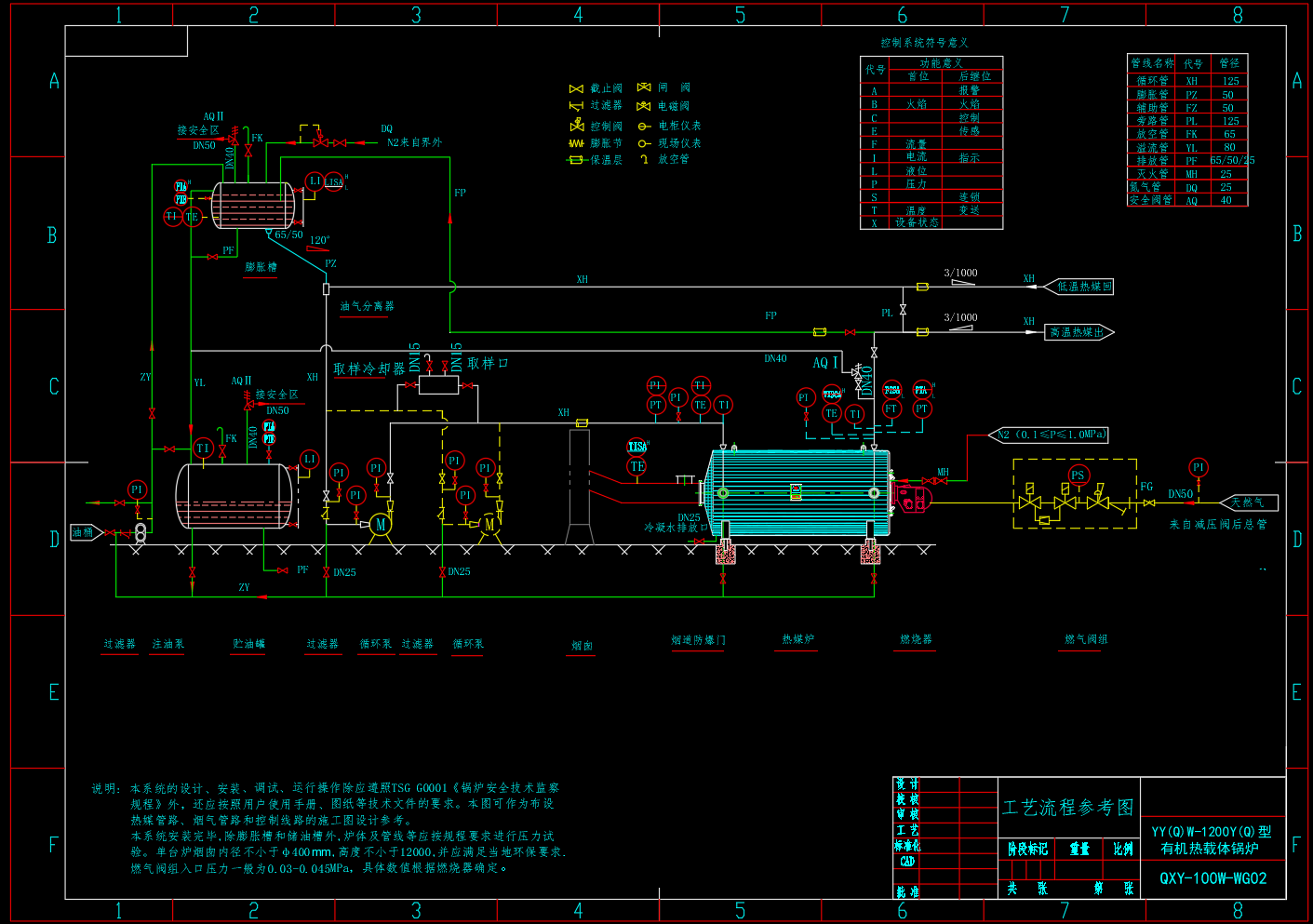This screenshot has width=1313, height=924.
Task: Click the 膨胀节 expansion joint legend symbol
Action: tap(576, 143)
